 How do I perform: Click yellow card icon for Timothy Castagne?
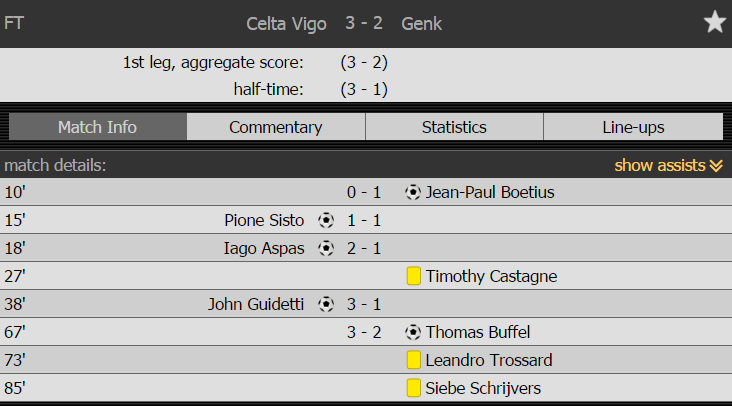pyautogui.click(x=414, y=276)
